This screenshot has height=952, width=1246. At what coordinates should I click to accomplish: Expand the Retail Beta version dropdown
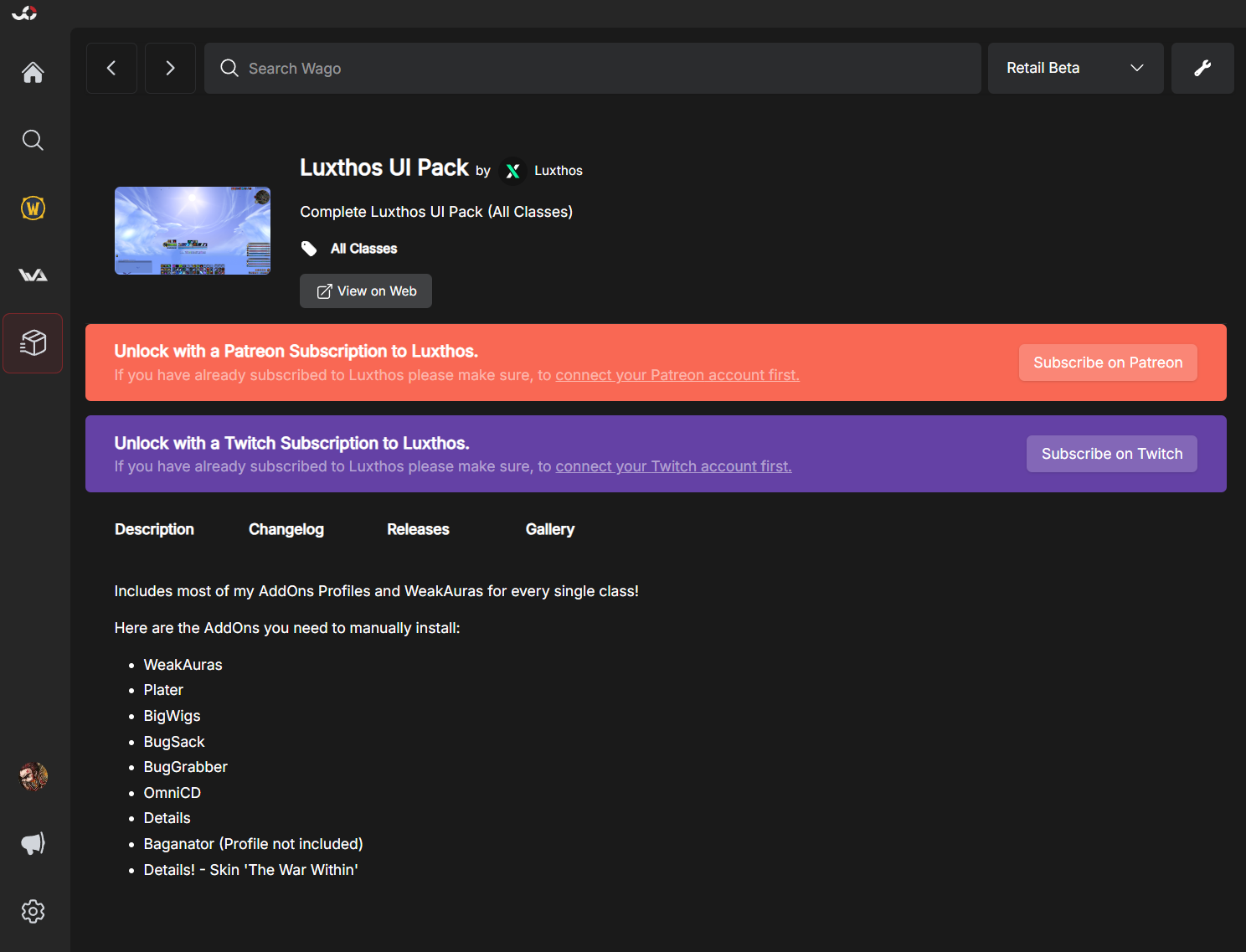(x=1075, y=68)
